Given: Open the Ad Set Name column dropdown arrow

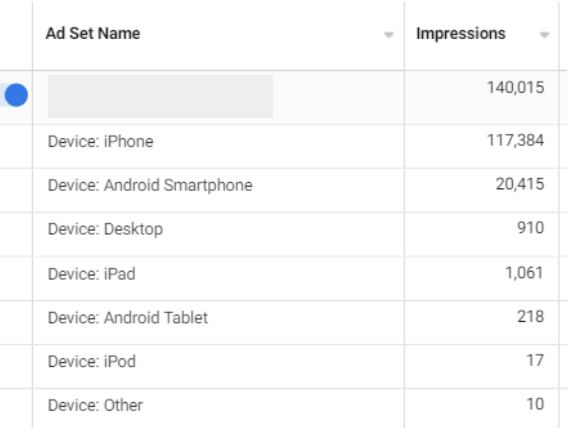Looking at the screenshot, I should pyautogui.click(x=388, y=35).
